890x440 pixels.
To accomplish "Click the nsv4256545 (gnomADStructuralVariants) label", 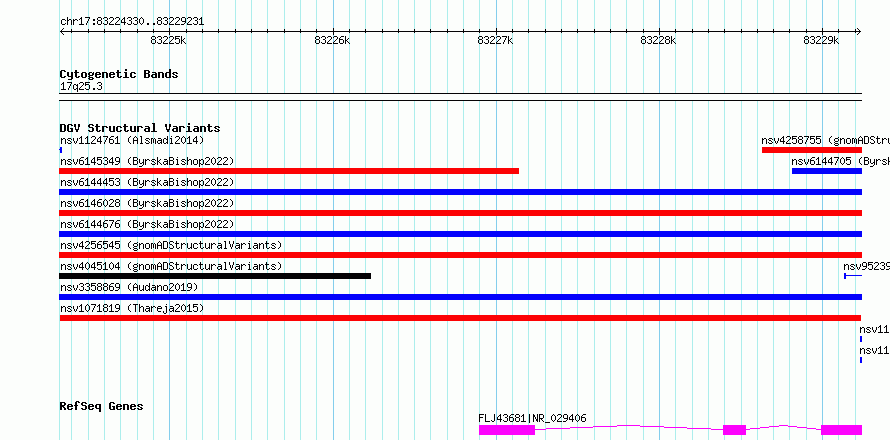I will (171, 245).
